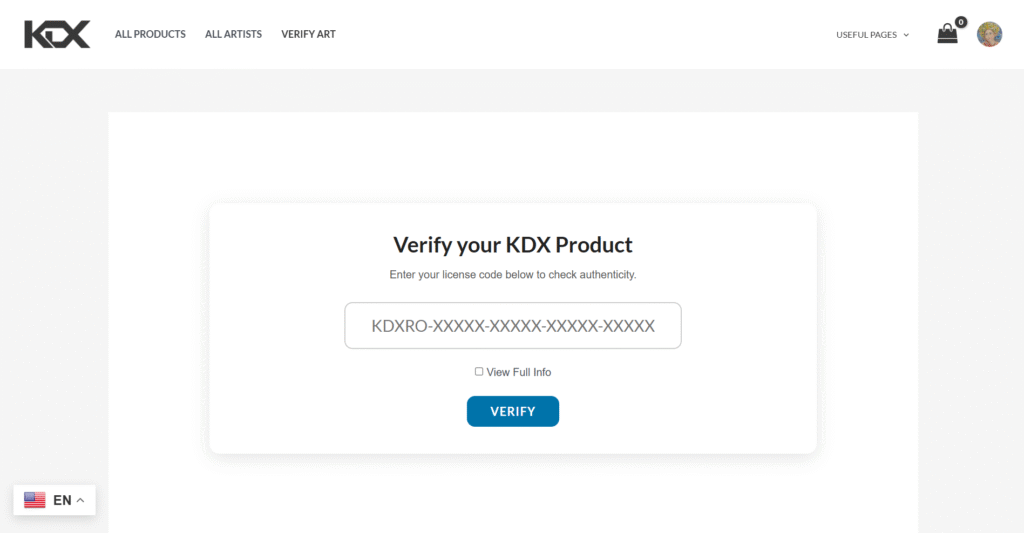Open the All Artists menu item

pos(233,34)
